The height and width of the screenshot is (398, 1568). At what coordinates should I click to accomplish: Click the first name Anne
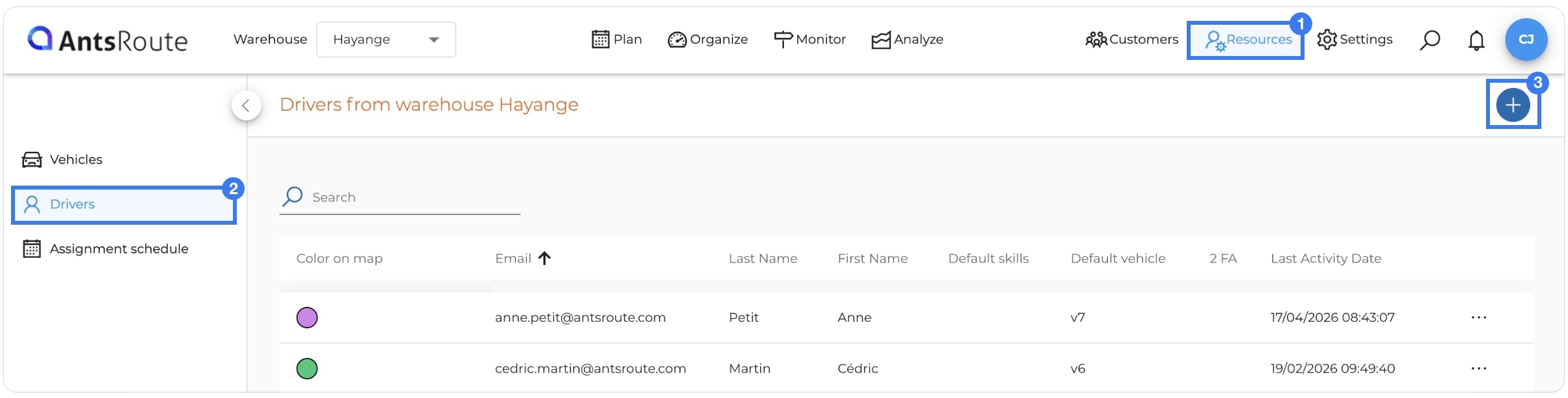click(x=854, y=317)
